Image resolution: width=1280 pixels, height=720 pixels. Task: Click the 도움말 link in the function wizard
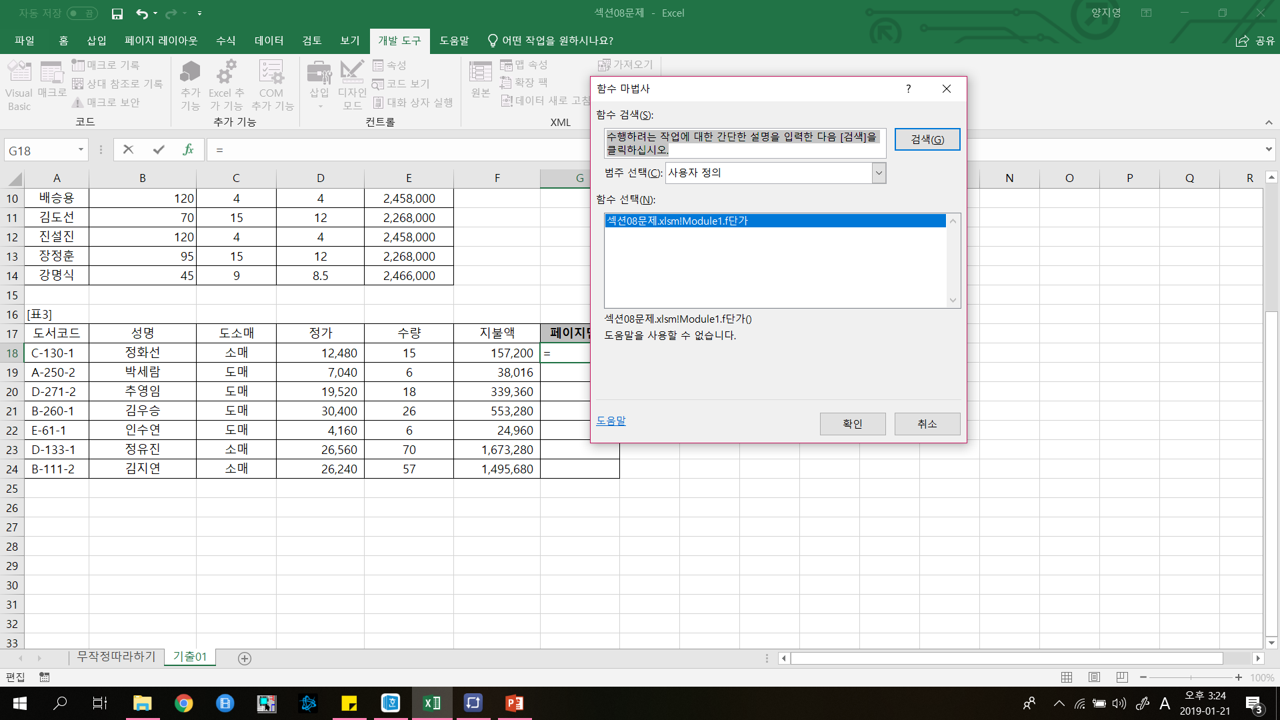coord(611,421)
